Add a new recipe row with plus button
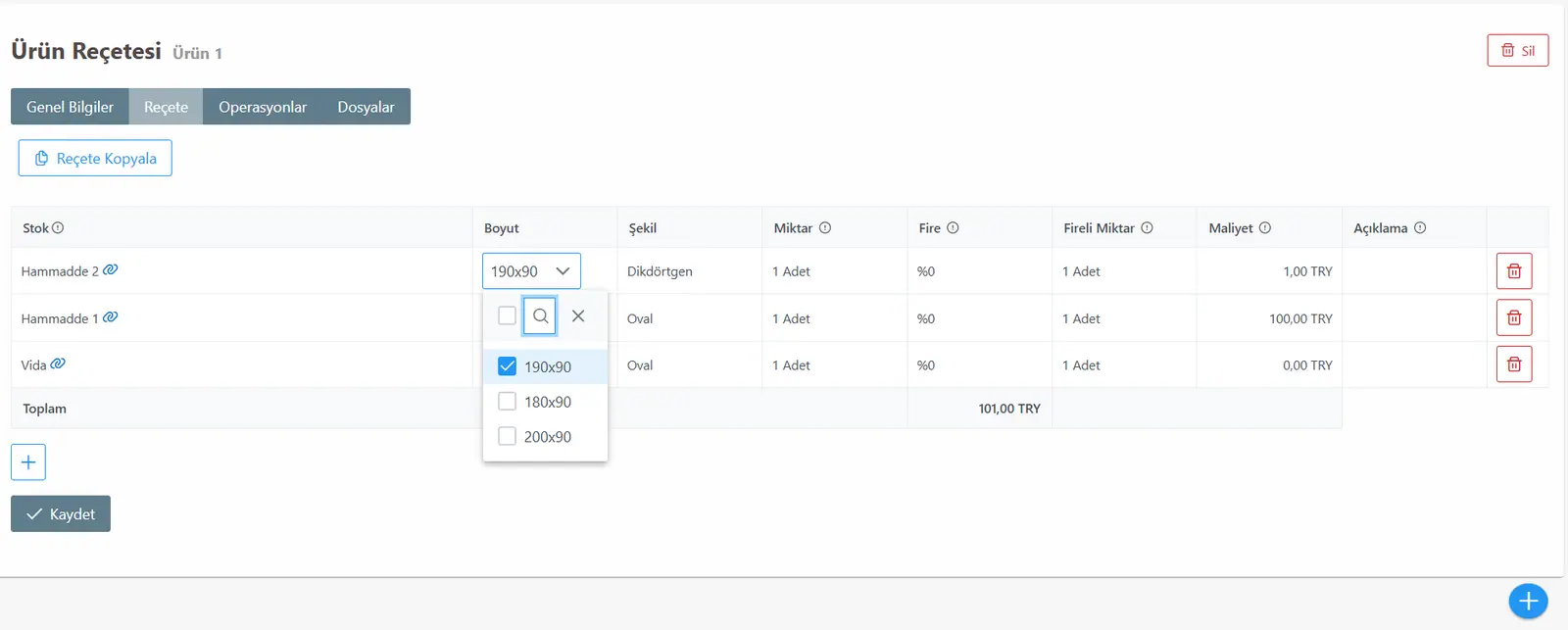This screenshot has width=1568, height=630. (28, 462)
